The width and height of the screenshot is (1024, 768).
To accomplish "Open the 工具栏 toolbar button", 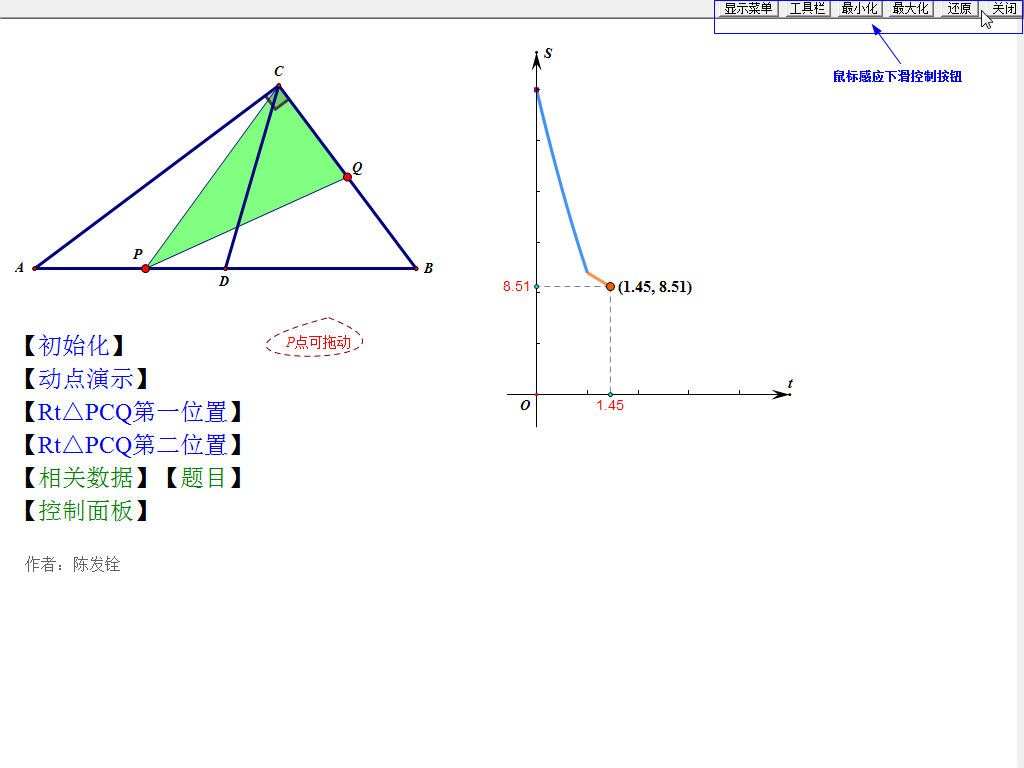I will (807, 9).
